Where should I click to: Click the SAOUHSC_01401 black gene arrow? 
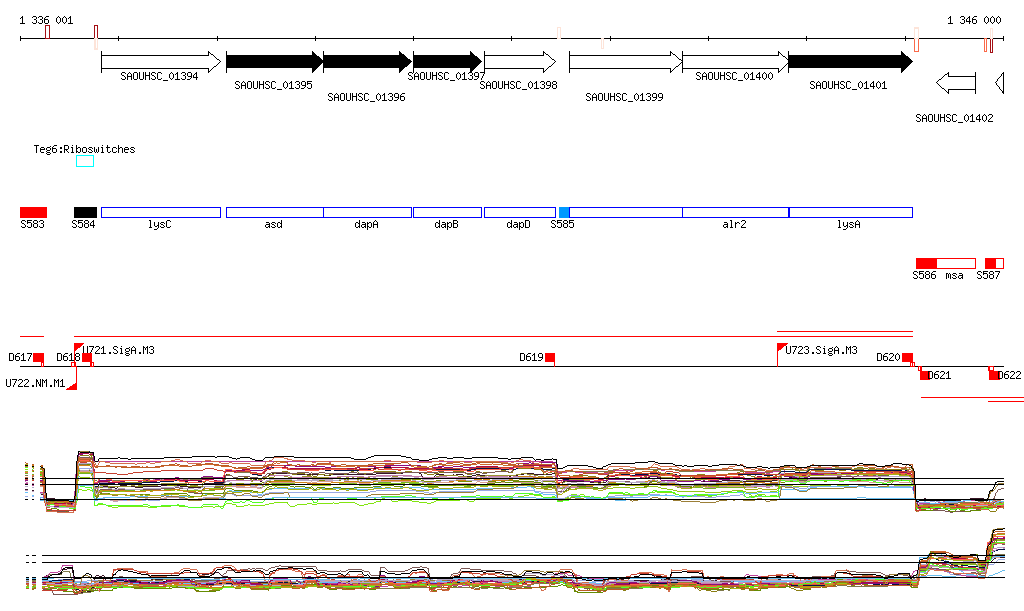click(x=849, y=62)
